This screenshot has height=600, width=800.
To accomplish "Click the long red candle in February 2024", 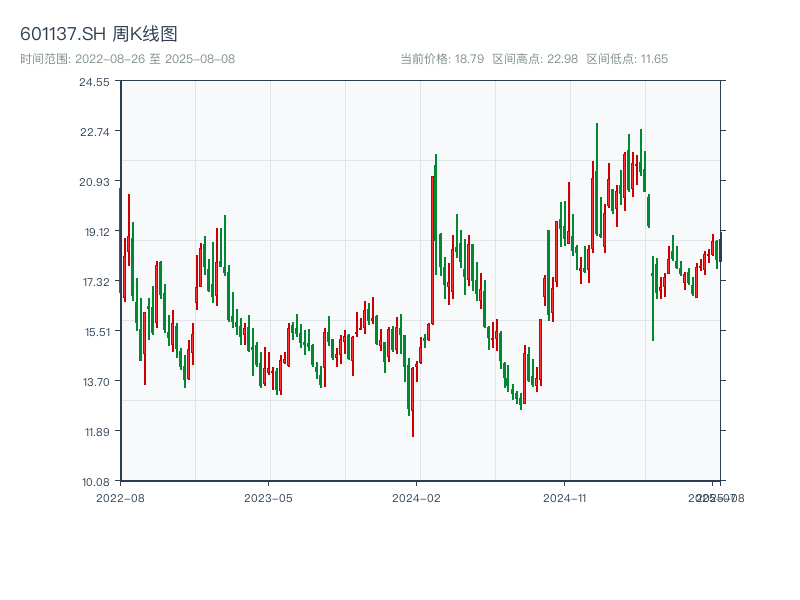I will pos(433,250).
